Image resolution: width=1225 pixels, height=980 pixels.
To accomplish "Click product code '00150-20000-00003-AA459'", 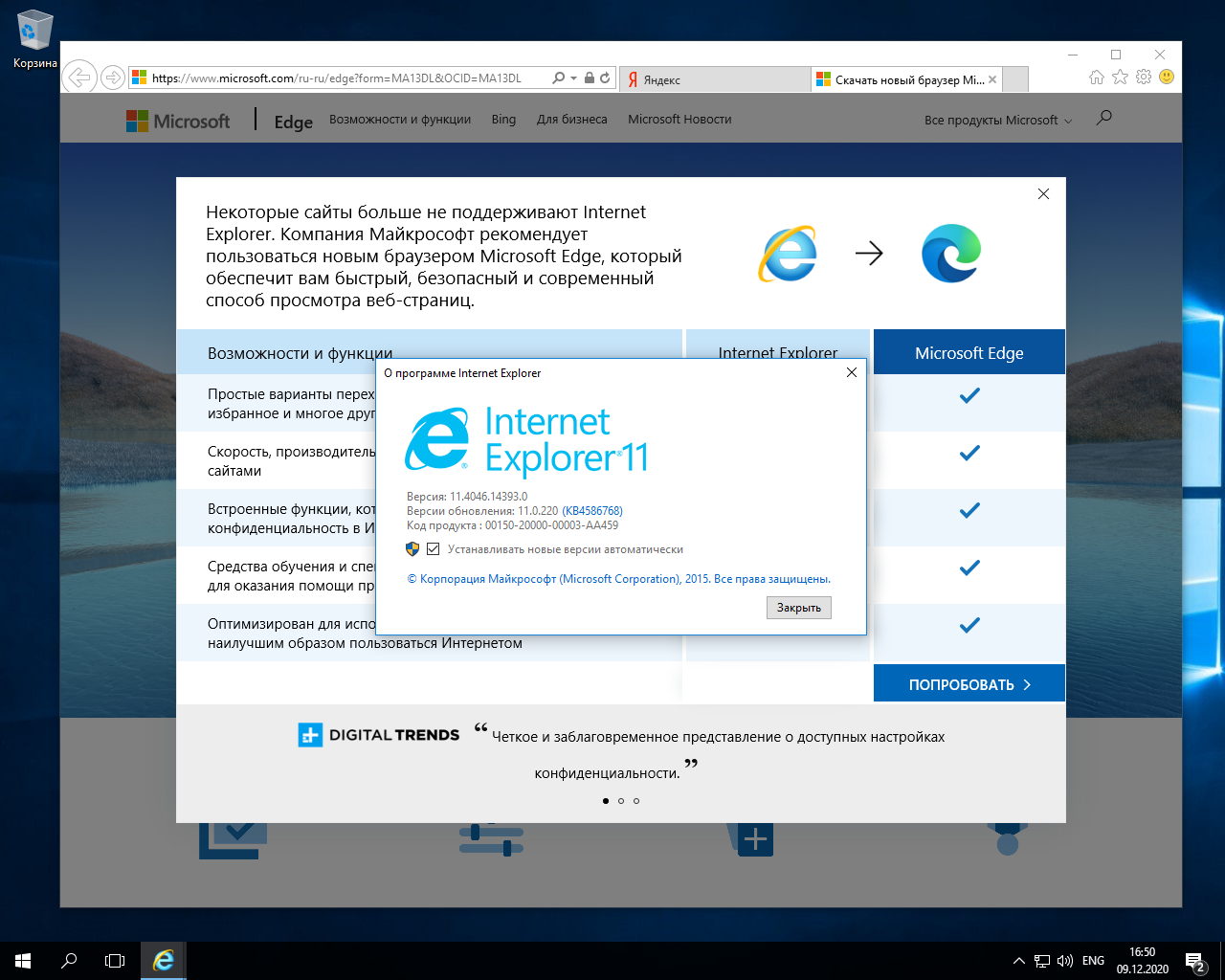I will click(x=551, y=525).
